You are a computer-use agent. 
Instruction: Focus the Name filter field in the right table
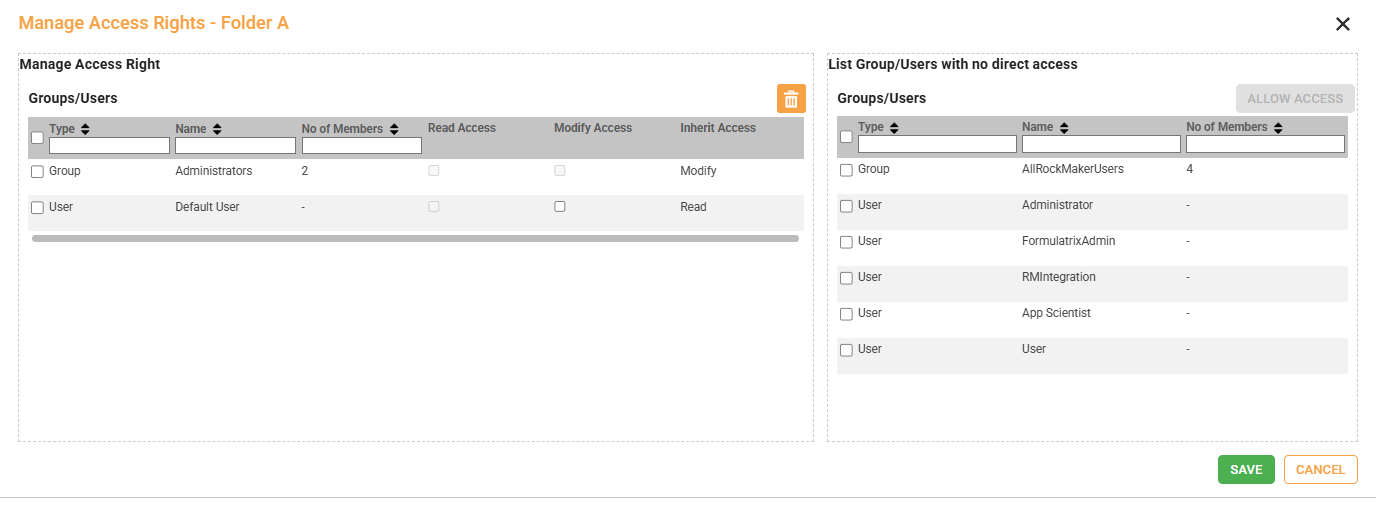[x=1101, y=145]
